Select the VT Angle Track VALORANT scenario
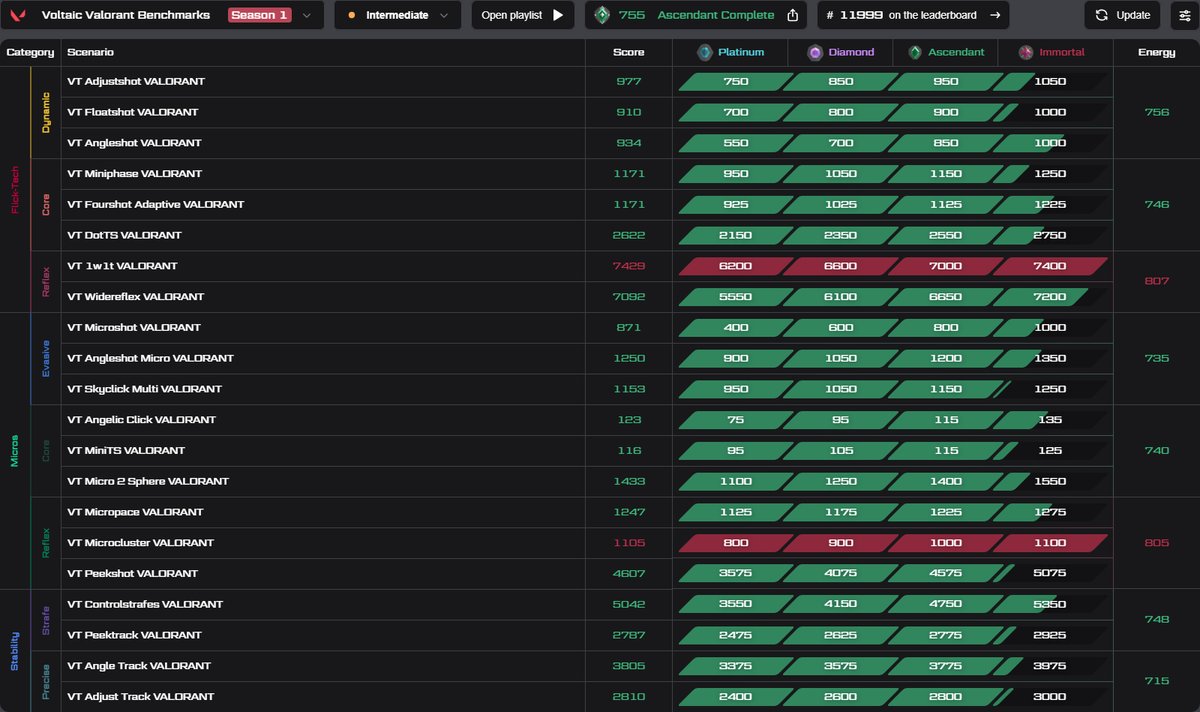 pyautogui.click(x=139, y=666)
